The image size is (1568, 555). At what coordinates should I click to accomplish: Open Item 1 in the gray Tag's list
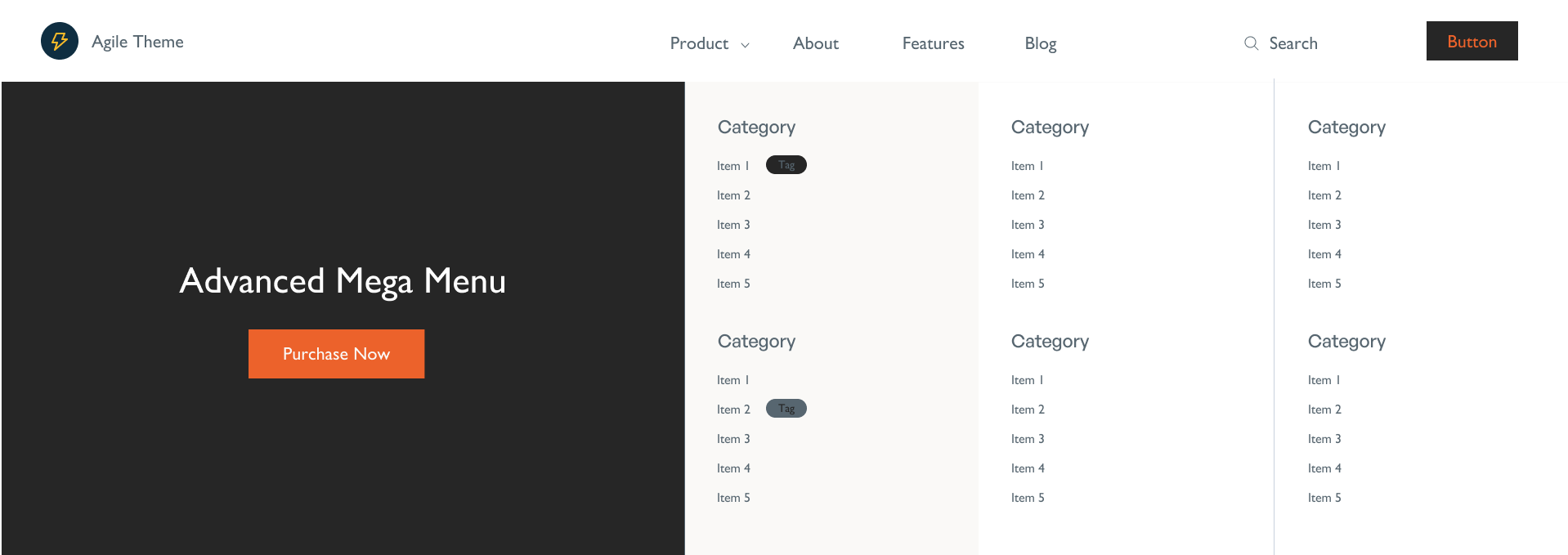click(732, 380)
